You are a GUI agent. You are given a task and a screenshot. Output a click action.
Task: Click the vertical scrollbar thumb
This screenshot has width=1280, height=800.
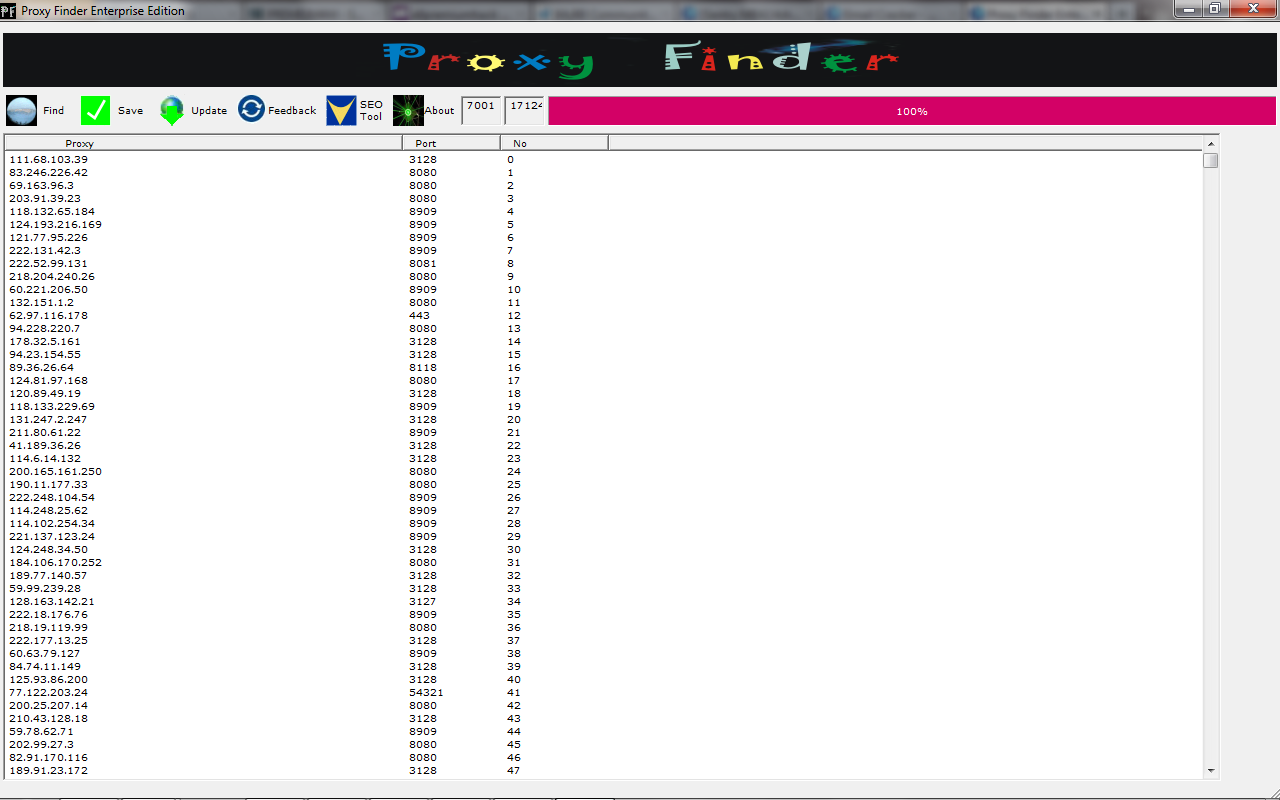pos(1211,160)
